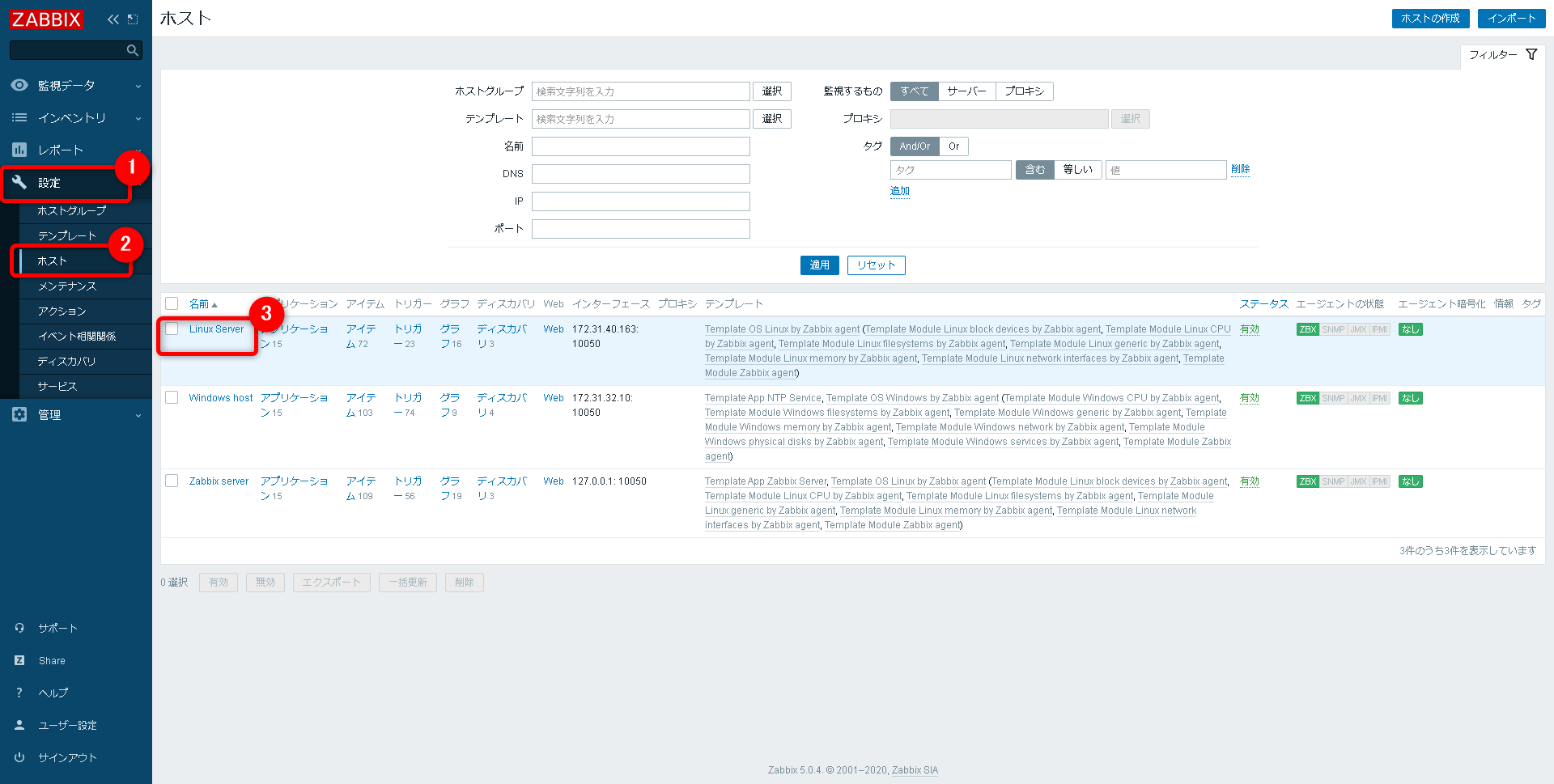Expand the 監視データ menu
This screenshot has height=784, width=1554.
click(76, 85)
